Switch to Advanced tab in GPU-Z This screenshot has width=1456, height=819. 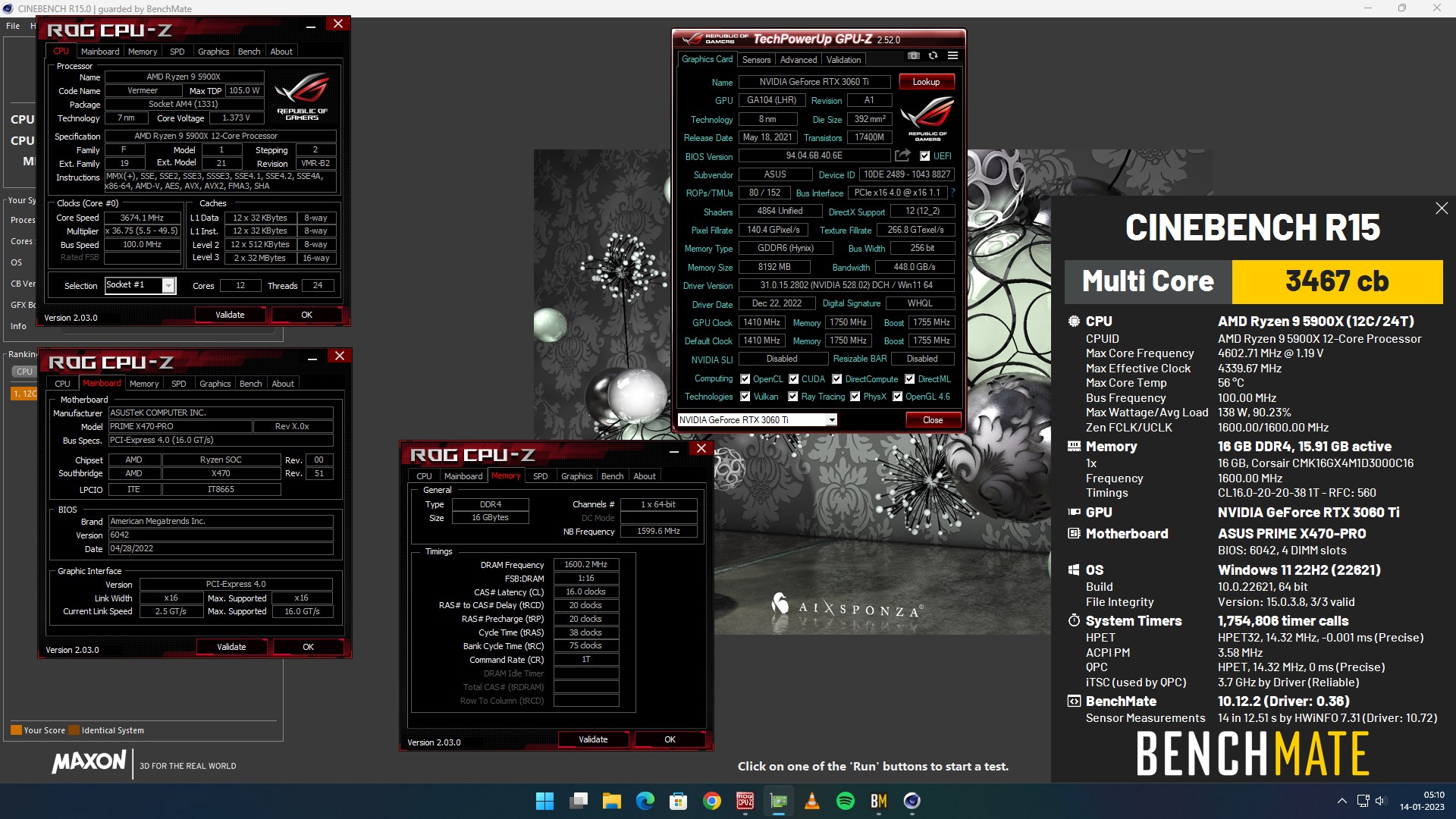pos(799,59)
